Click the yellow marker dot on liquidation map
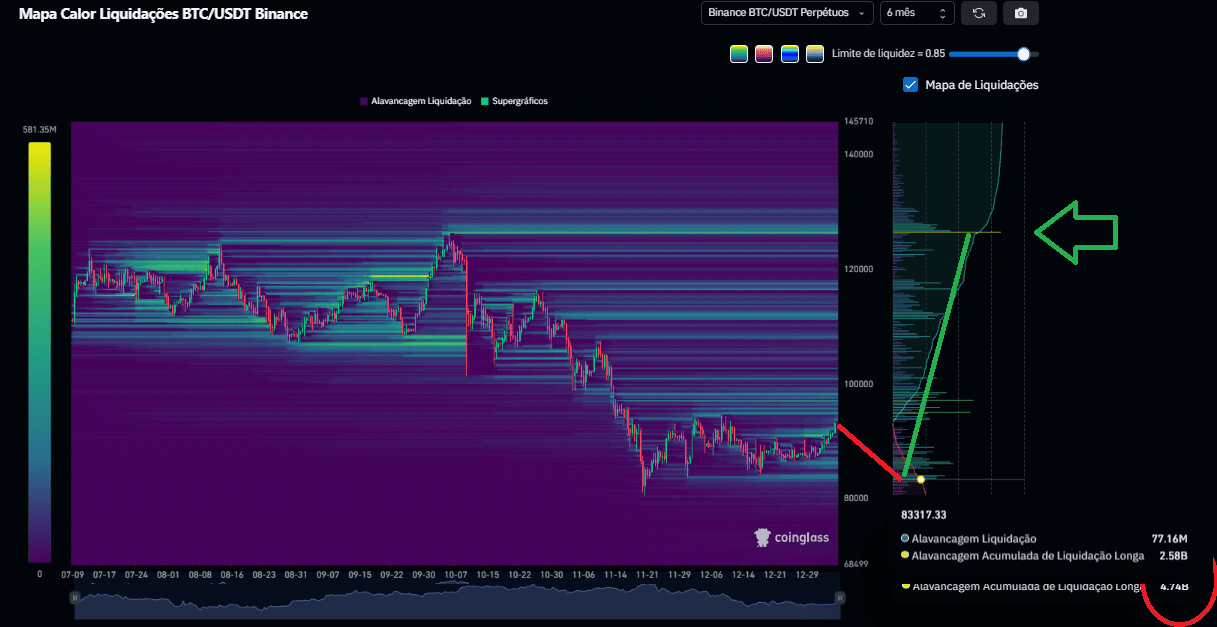Screen dimensions: 1217x627 921,479
